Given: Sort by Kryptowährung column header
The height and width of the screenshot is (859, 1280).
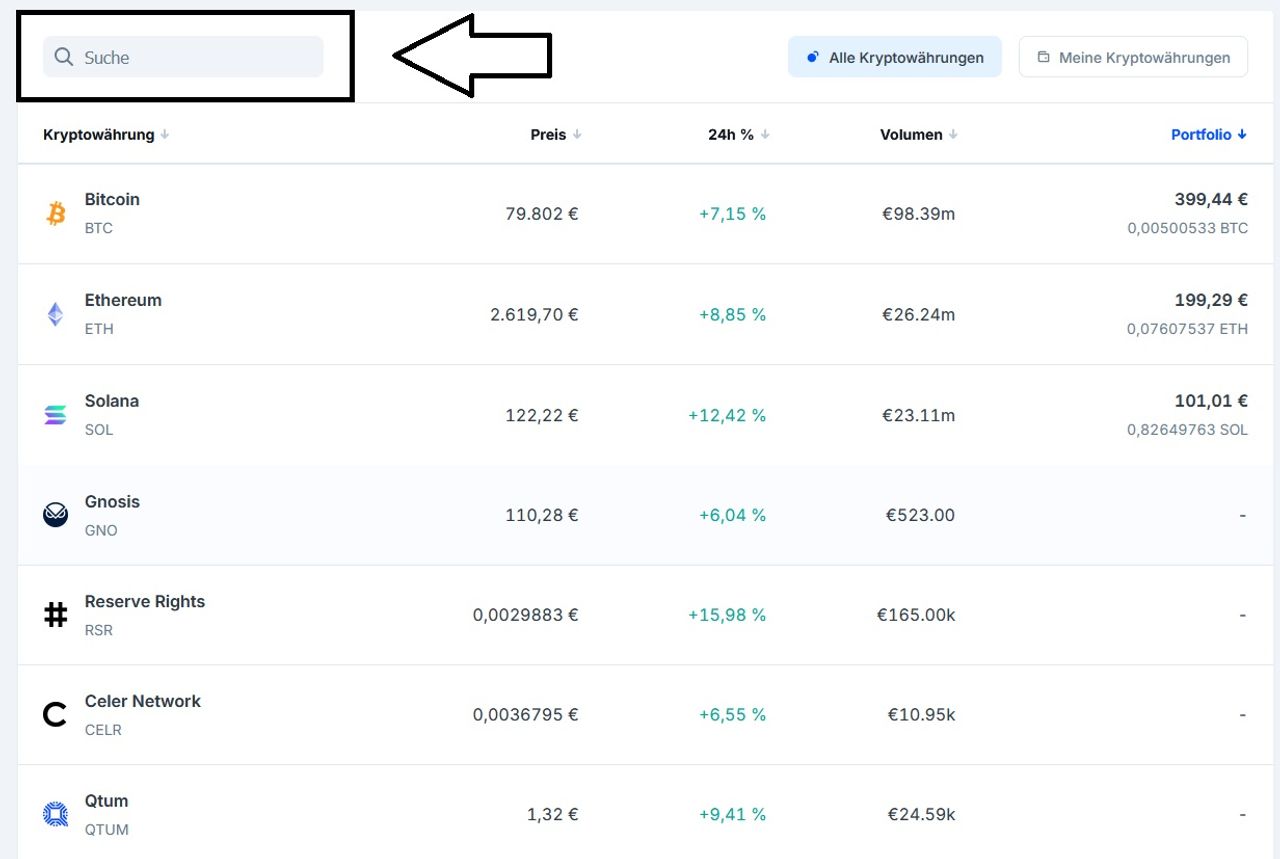Looking at the screenshot, I should [x=99, y=135].
